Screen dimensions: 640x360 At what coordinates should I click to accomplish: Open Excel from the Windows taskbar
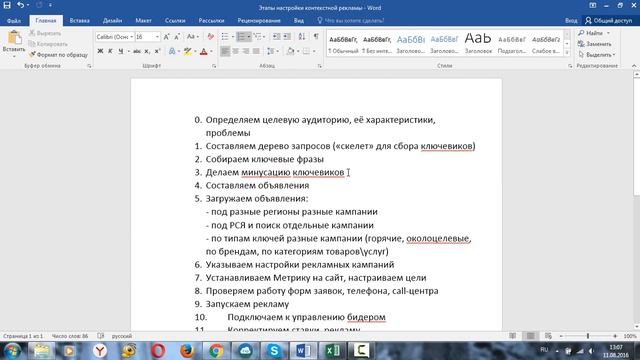click(332, 351)
